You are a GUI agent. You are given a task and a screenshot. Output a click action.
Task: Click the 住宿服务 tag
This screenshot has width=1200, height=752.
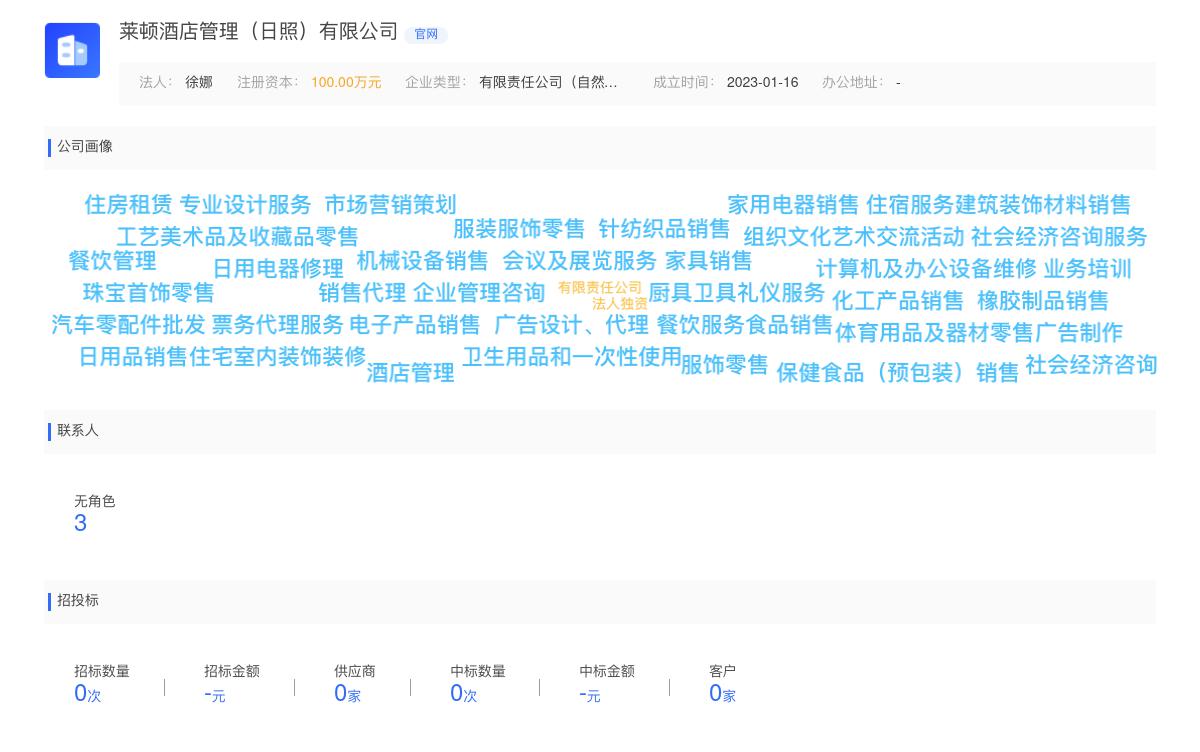(910, 205)
